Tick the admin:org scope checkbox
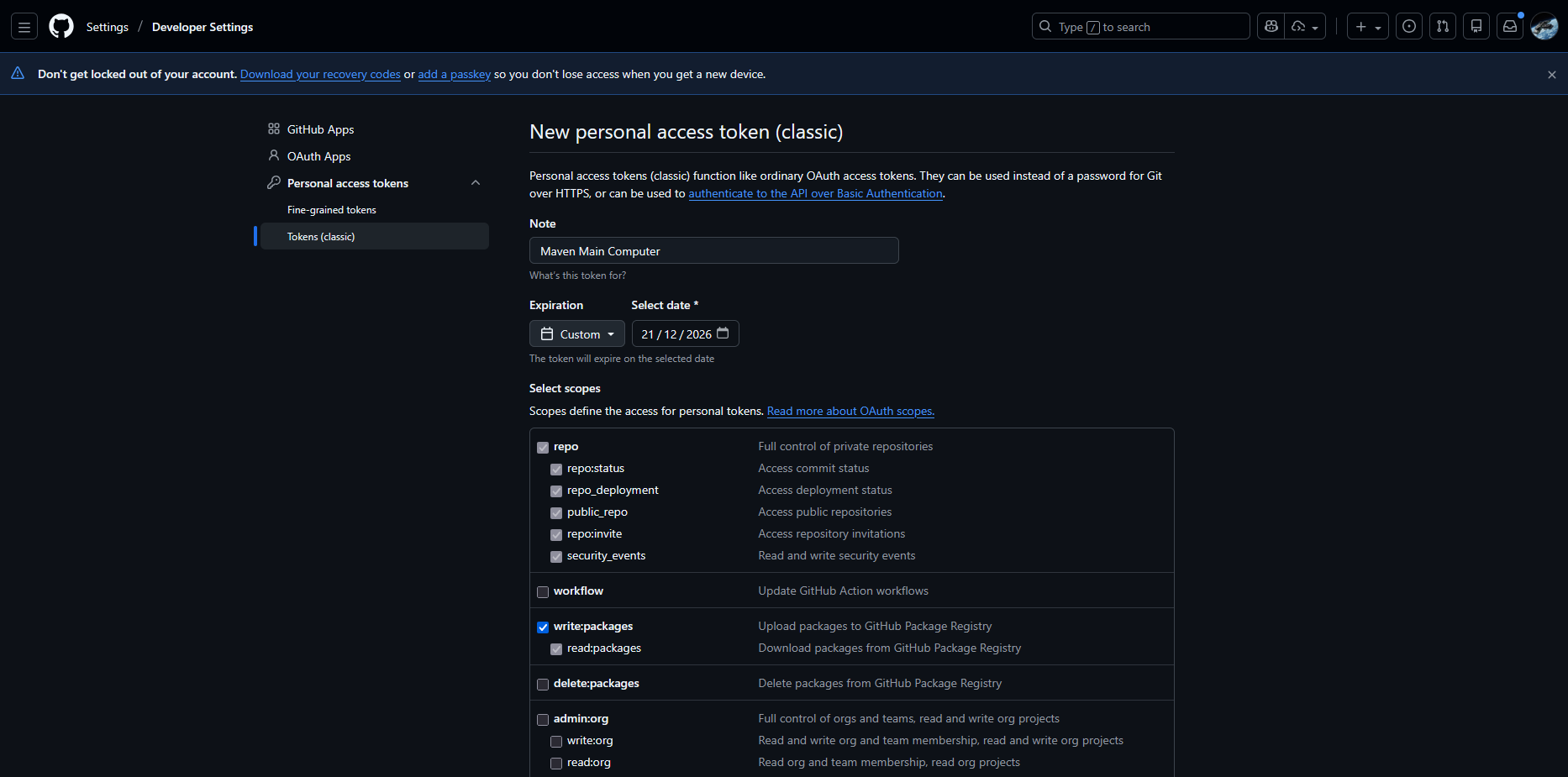 [x=543, y=720]
